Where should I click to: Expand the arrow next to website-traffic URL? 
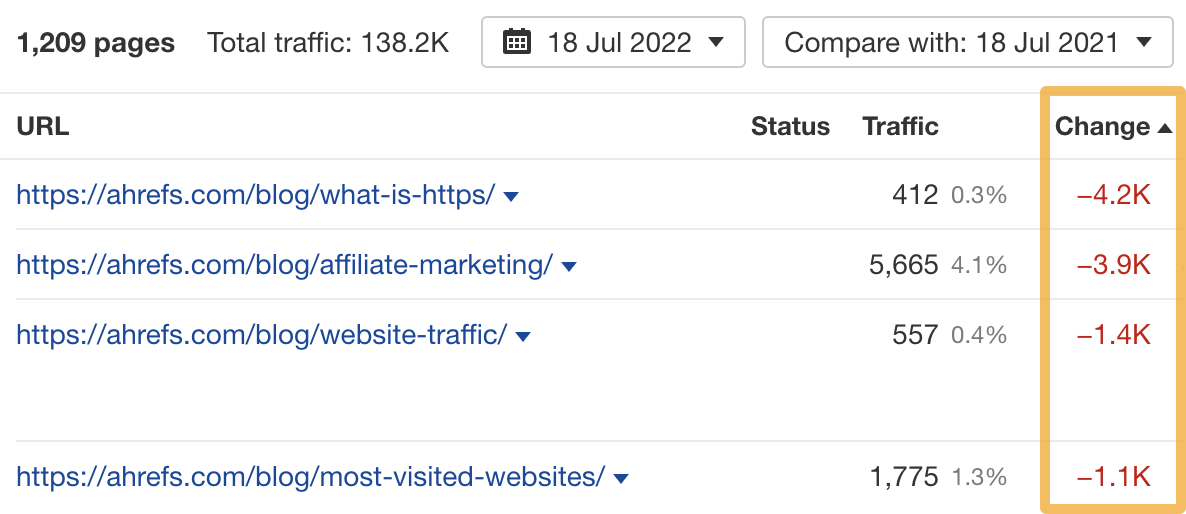tap(523, 336)
